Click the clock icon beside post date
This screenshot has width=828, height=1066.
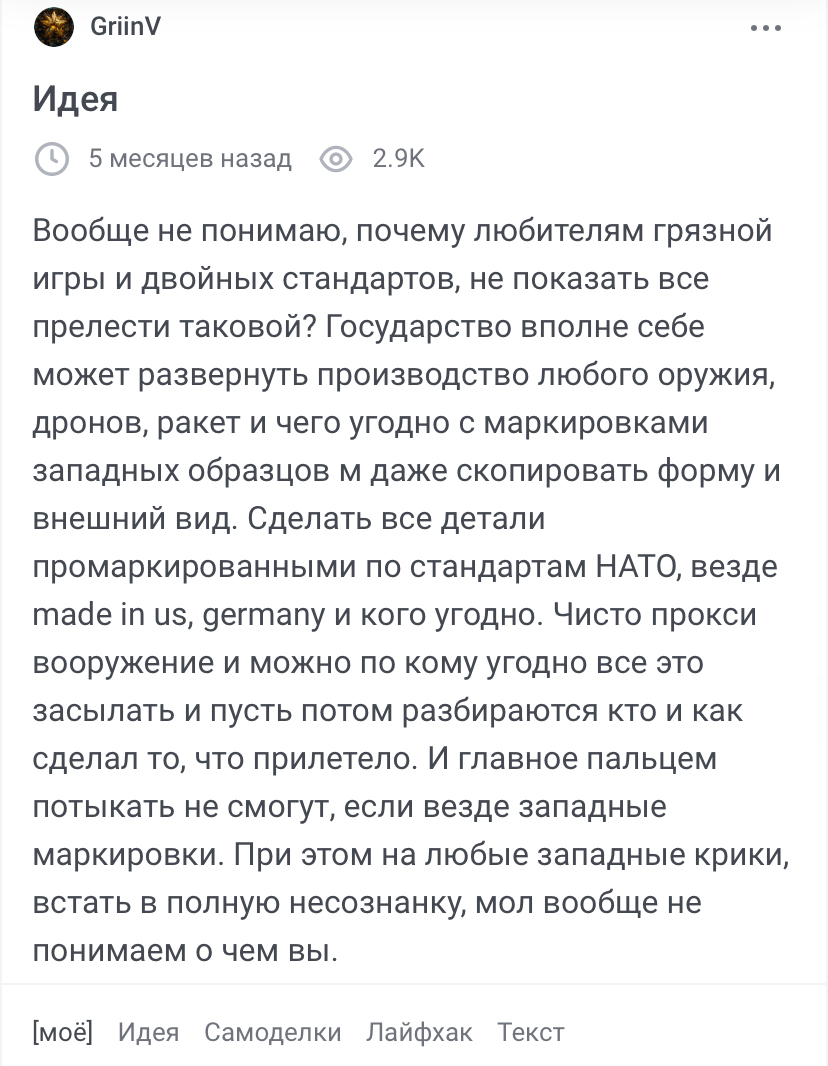coord(52,159)
